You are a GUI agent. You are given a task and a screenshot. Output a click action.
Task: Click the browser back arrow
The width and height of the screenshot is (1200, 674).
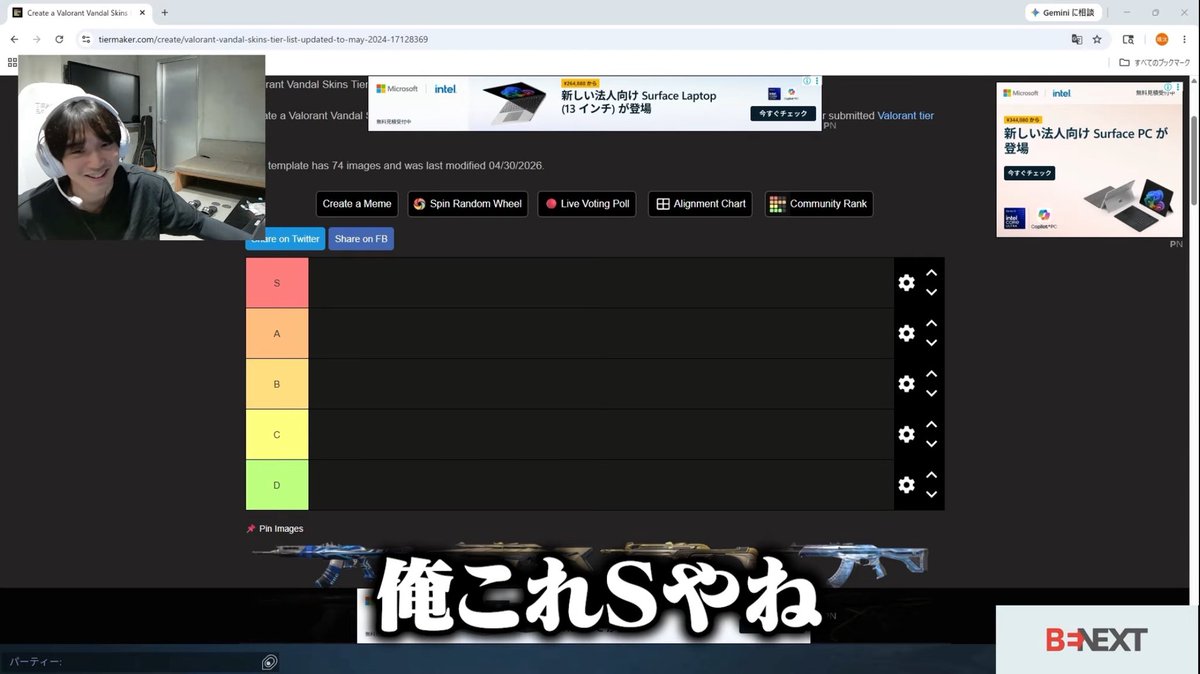pyautogui.click(x=14, y=39)
